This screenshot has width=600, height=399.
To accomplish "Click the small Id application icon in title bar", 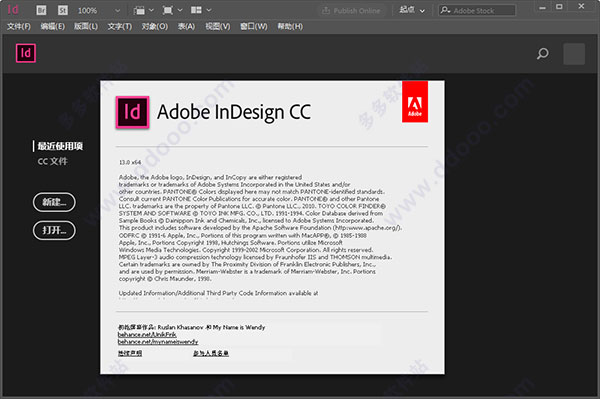I will tap(13, 10).
